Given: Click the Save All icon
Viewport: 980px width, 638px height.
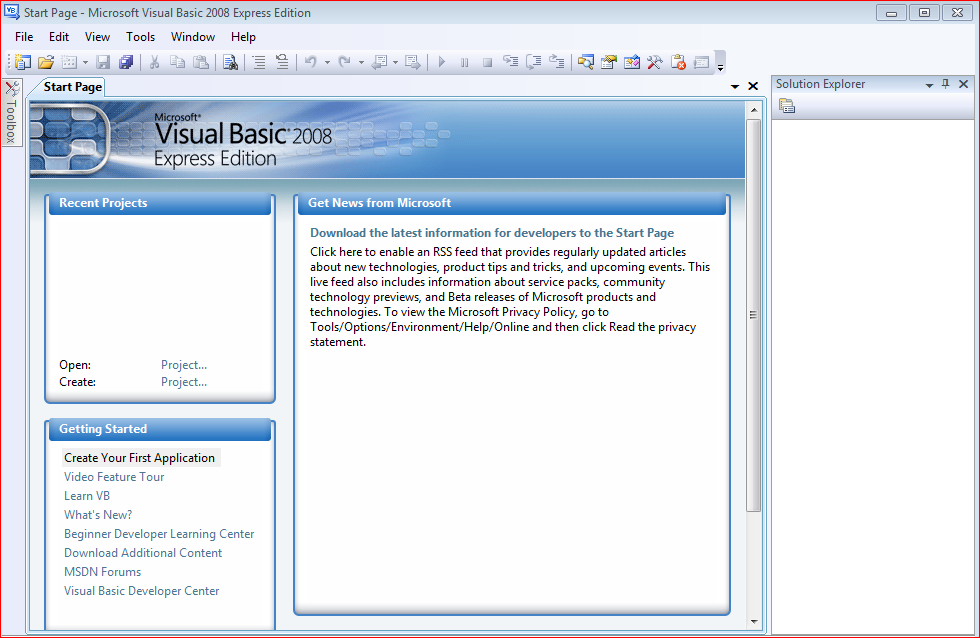Looking at the screenshot, I should [x=126, y=62].
